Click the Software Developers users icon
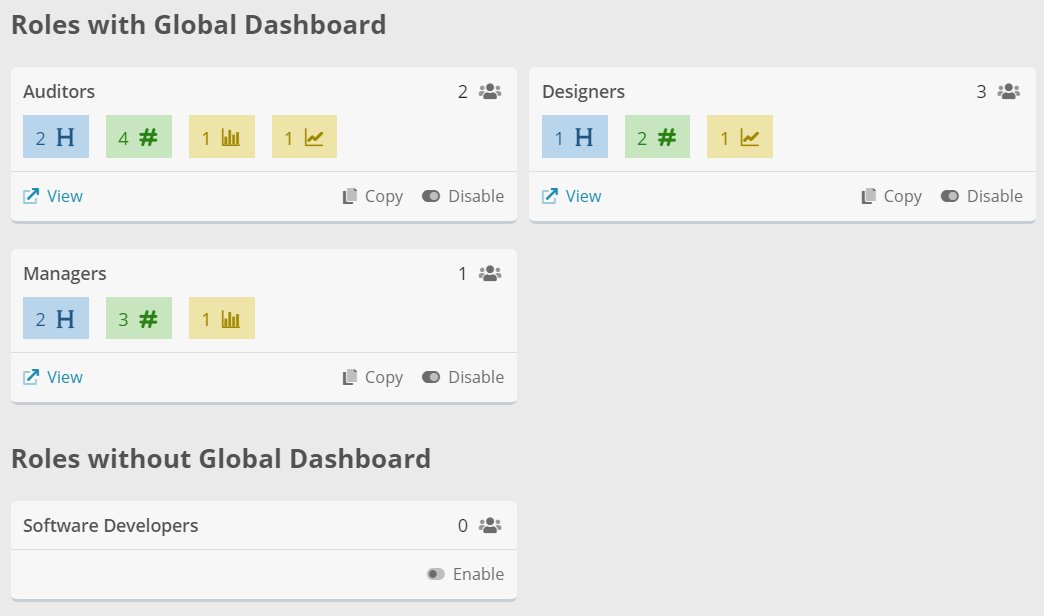This screenshot has height=616, width=1044. (x=490, y=525)
